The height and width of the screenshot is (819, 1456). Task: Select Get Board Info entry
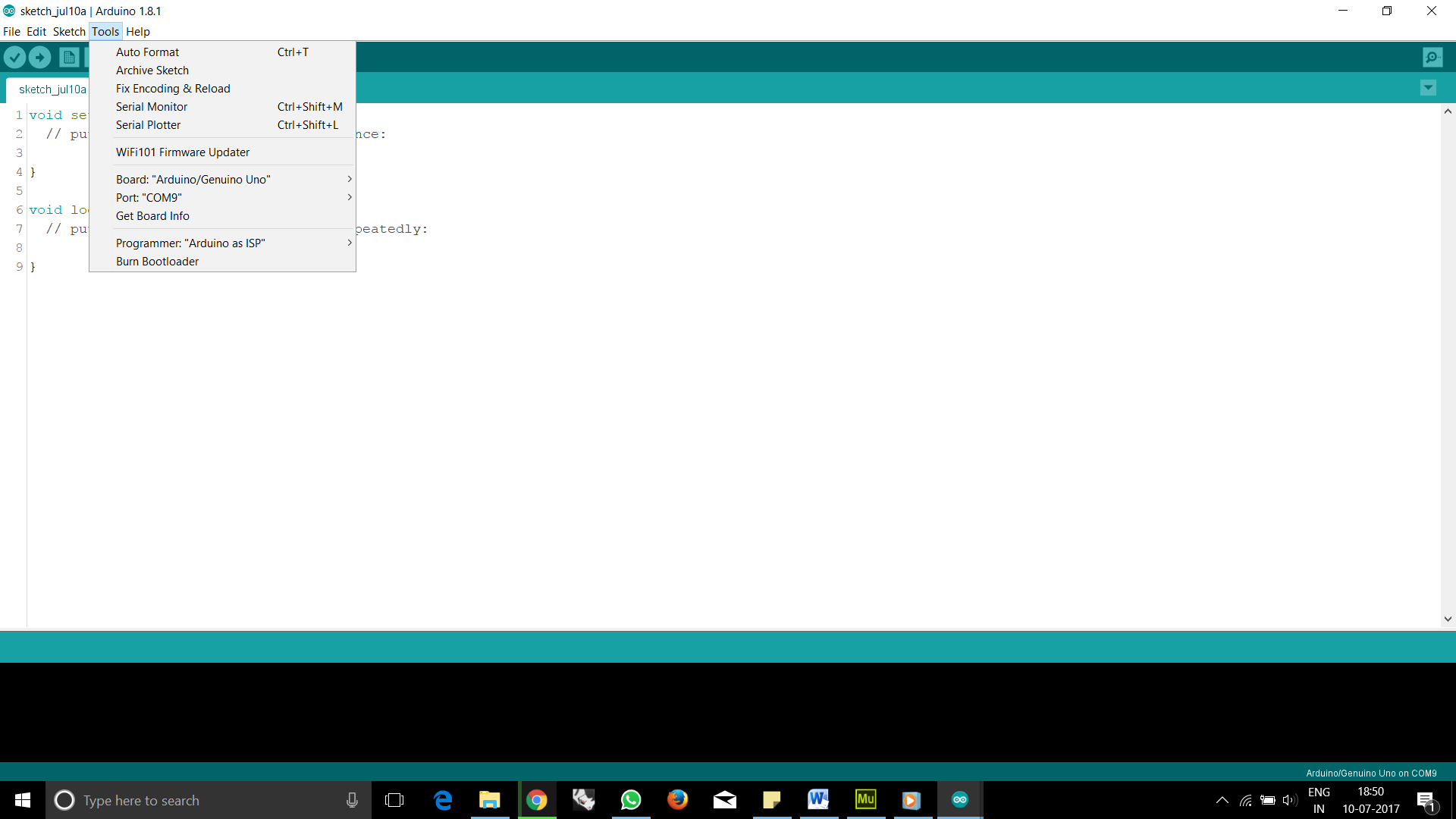222,216
